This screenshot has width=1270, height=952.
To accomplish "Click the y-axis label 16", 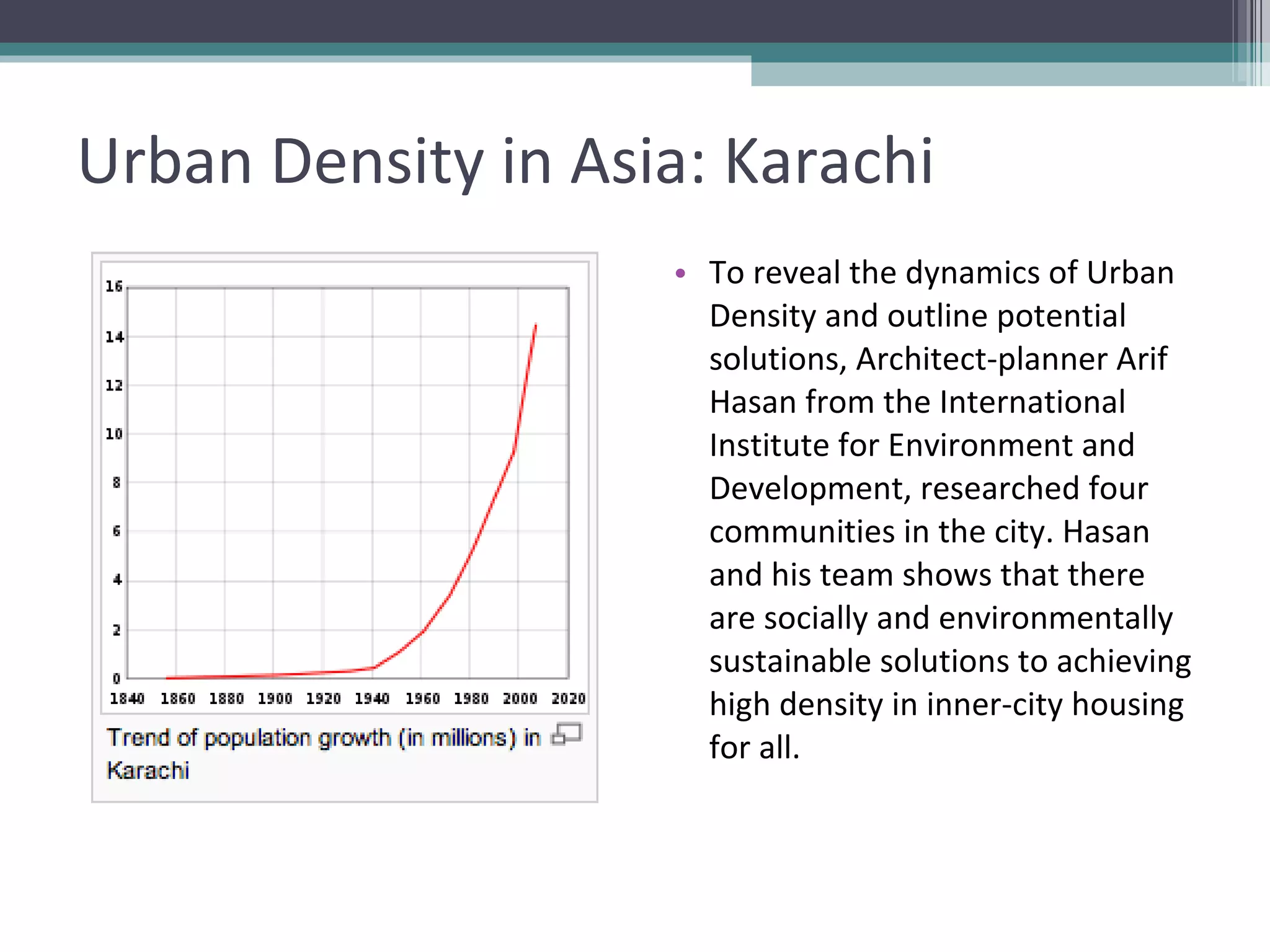I will tap(114, 286).
